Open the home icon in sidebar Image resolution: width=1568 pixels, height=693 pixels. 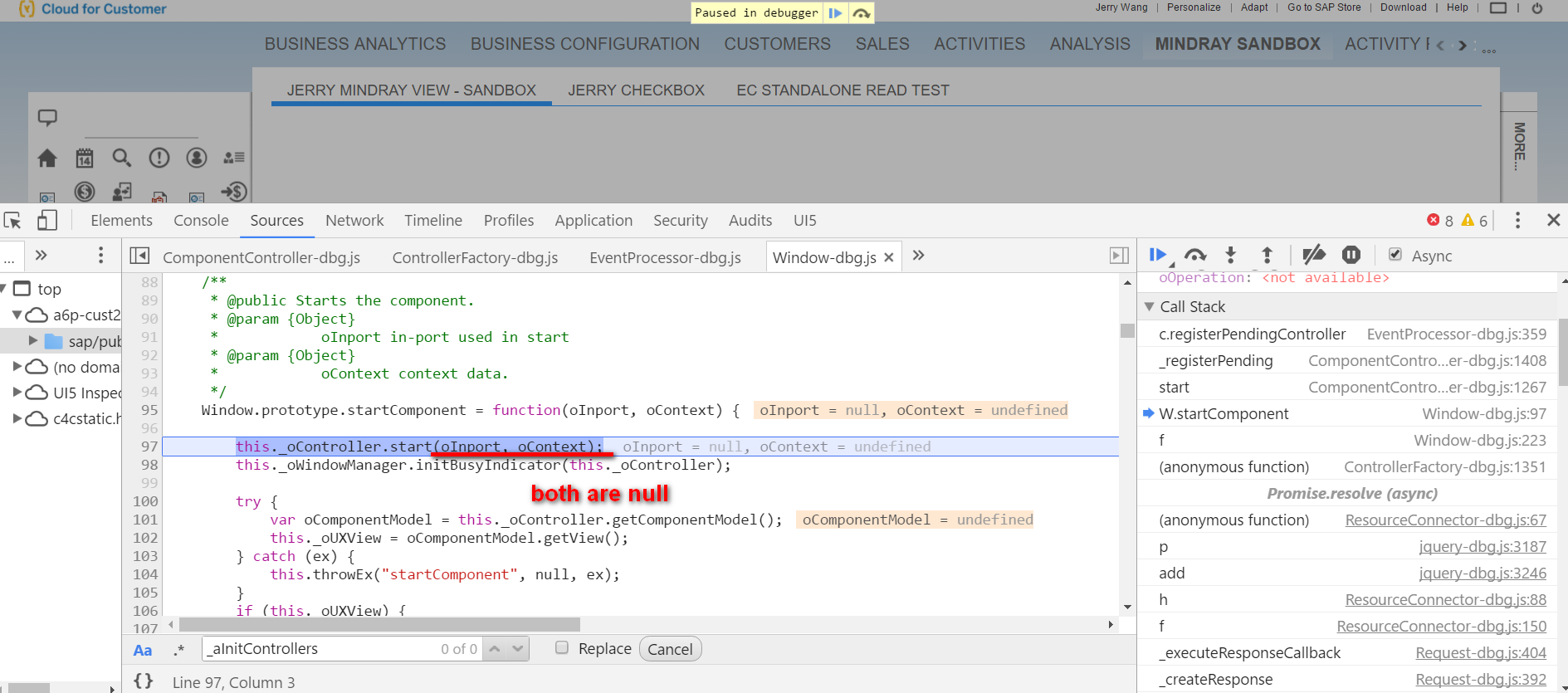click(47, 158)
